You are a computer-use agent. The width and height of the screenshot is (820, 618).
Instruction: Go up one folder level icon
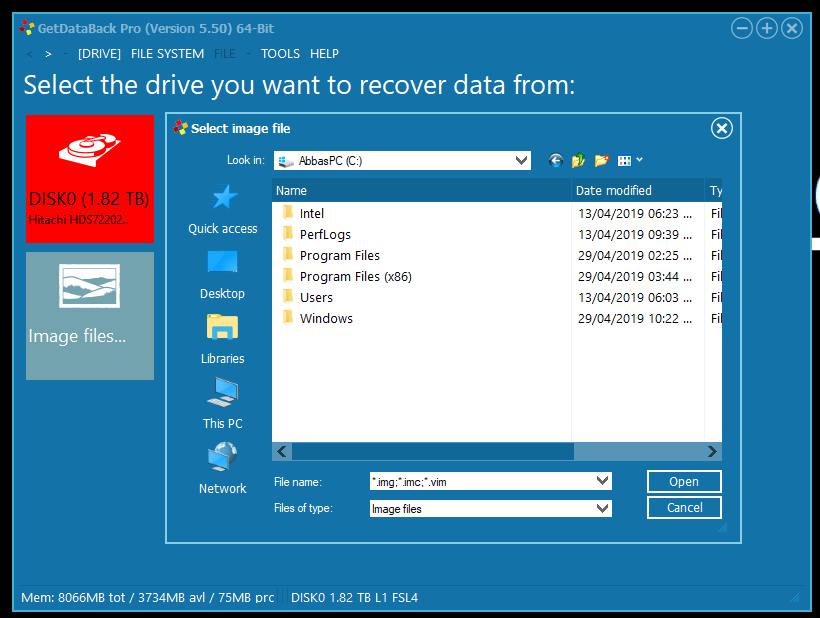coord(578,161)
